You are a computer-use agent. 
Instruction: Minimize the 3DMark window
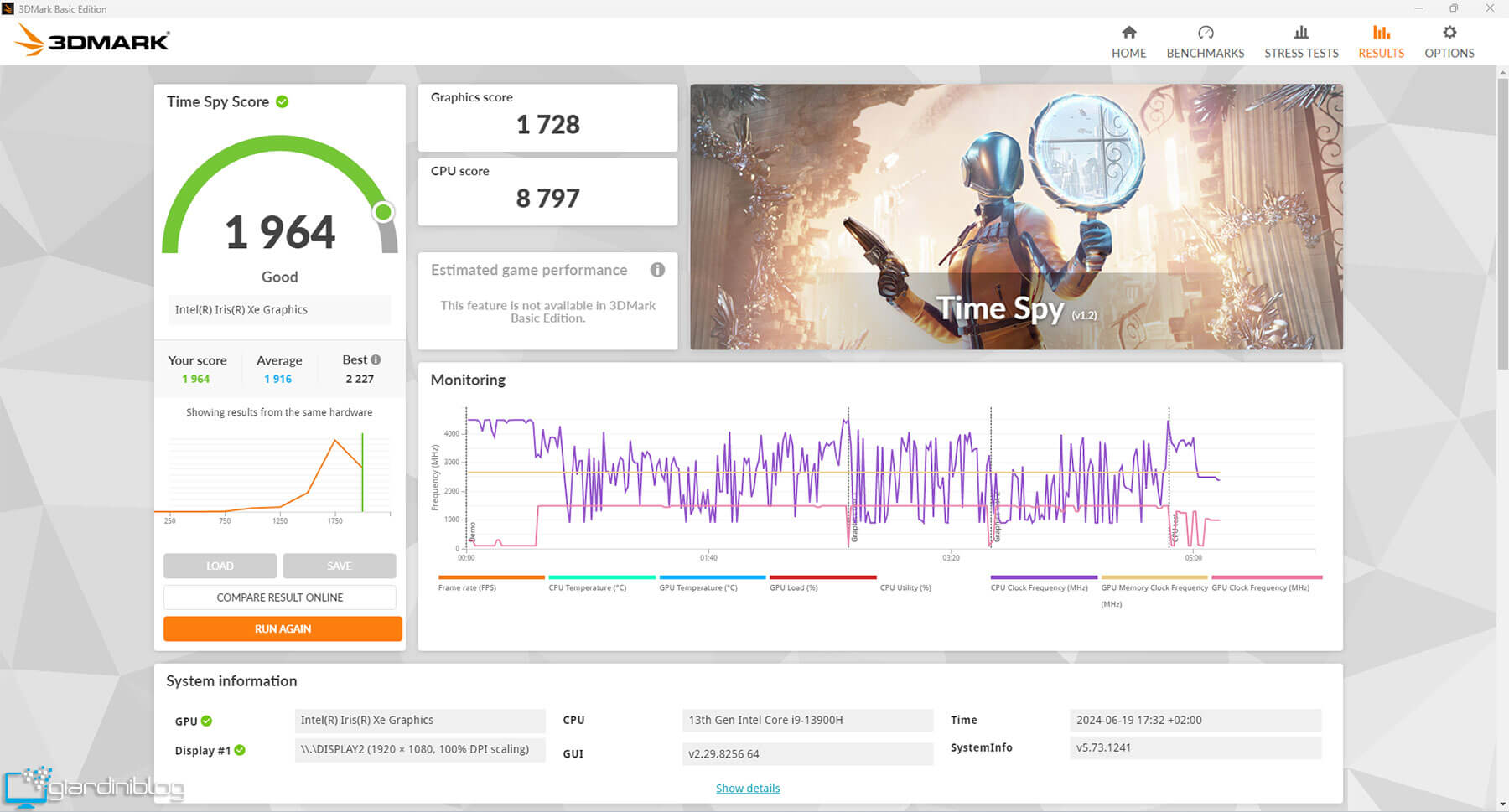click(1418, 8)
